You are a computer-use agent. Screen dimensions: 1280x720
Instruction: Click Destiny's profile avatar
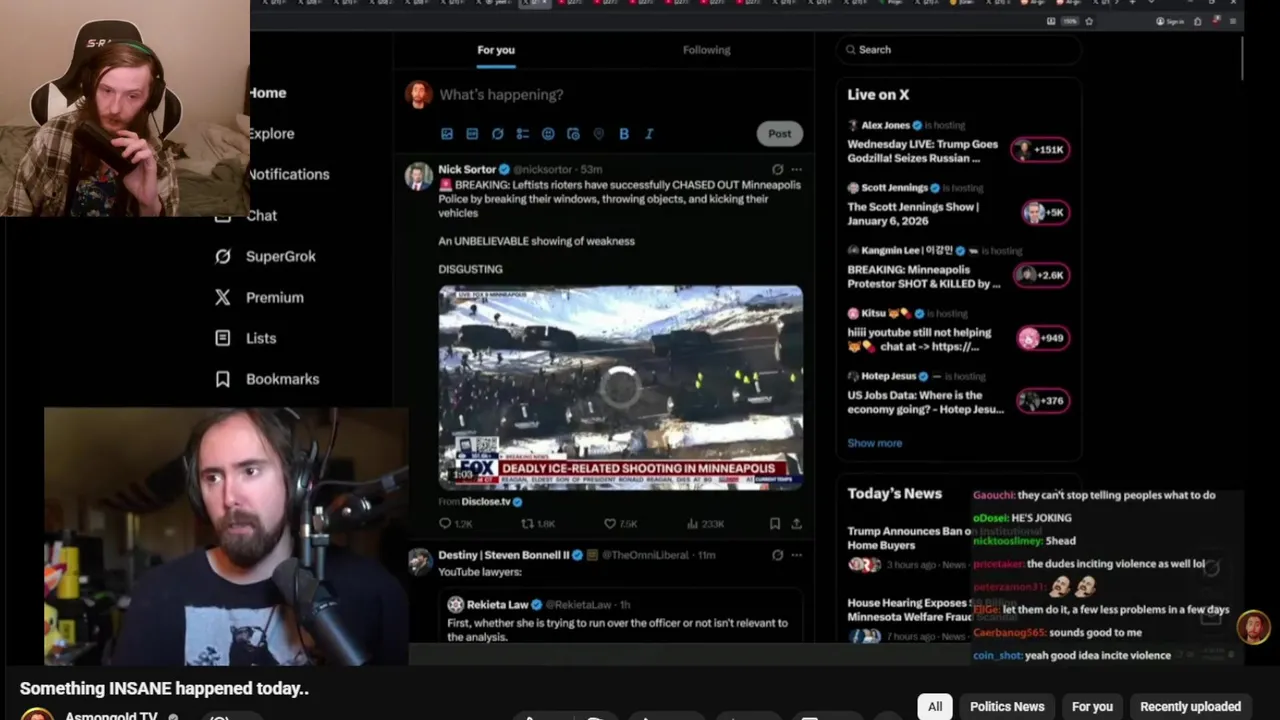tap(420, 562)
